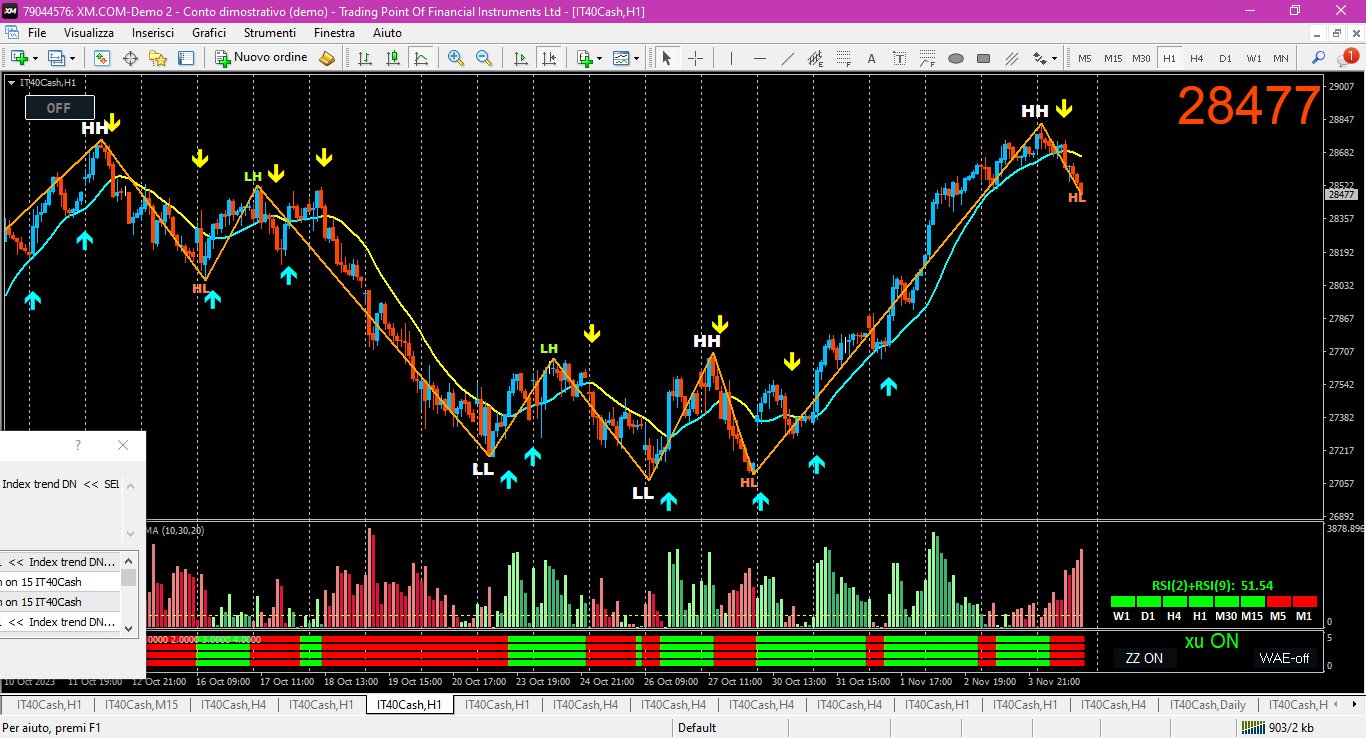
Task: Open the File menu
Action: point(37,33)
